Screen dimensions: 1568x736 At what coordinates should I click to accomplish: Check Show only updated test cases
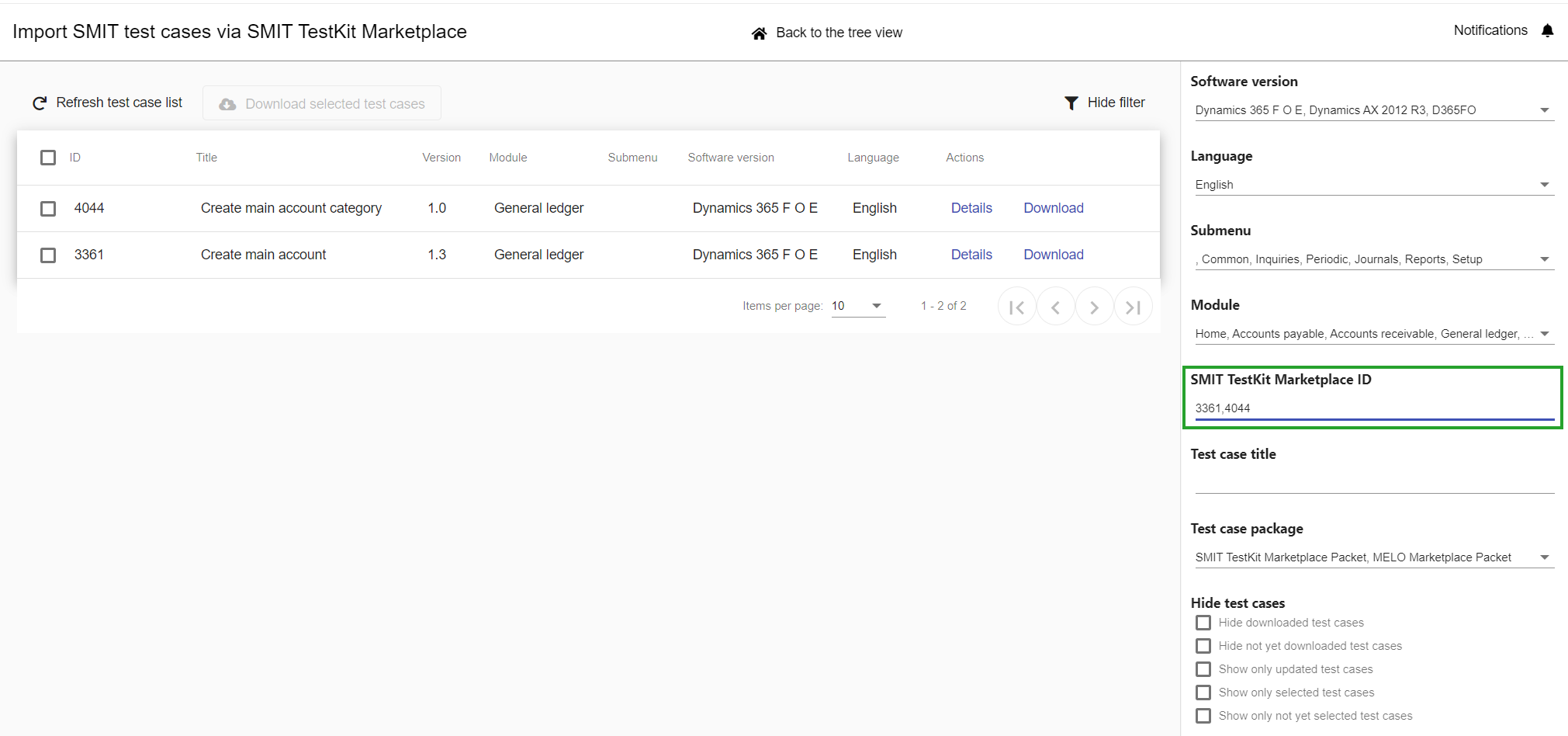[x=1203, y=669]
